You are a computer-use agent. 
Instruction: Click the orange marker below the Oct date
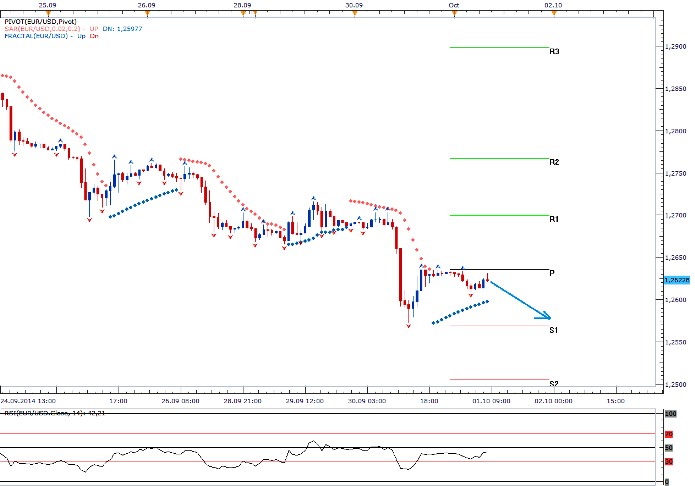(454, 12)
